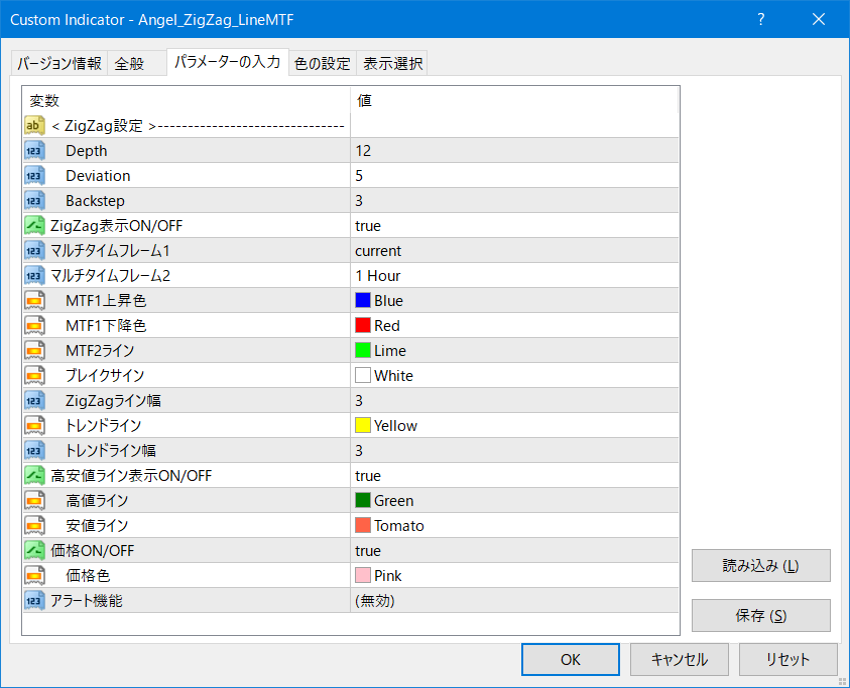Click the string icon beside ZigZag設定 row
Screen dimensions: 850x688
34,126
